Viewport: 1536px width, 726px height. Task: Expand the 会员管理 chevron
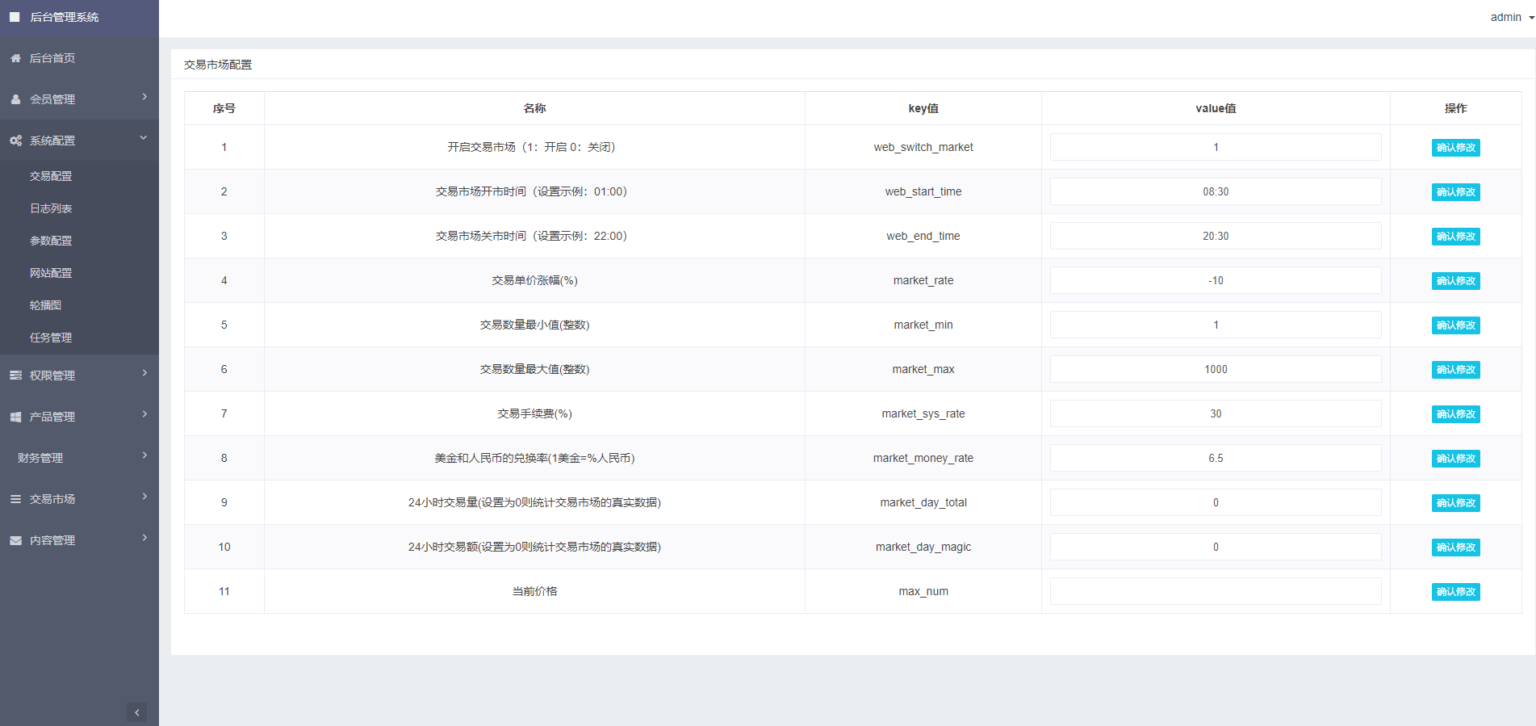click(x=144, y=97)
